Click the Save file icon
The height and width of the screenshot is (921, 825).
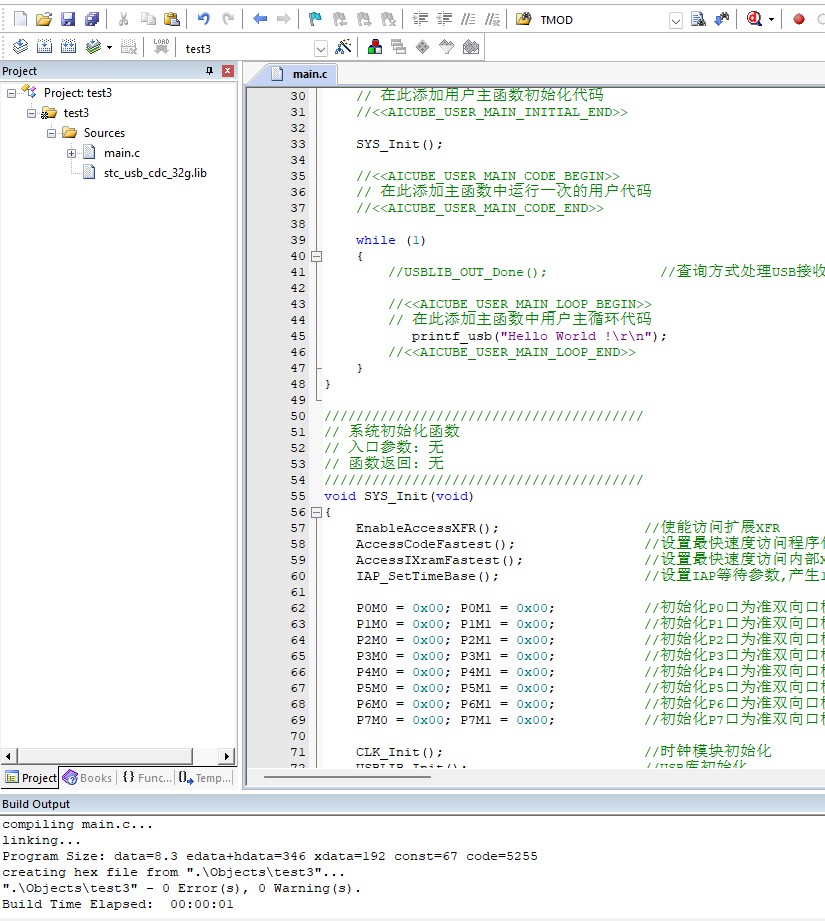68,19
